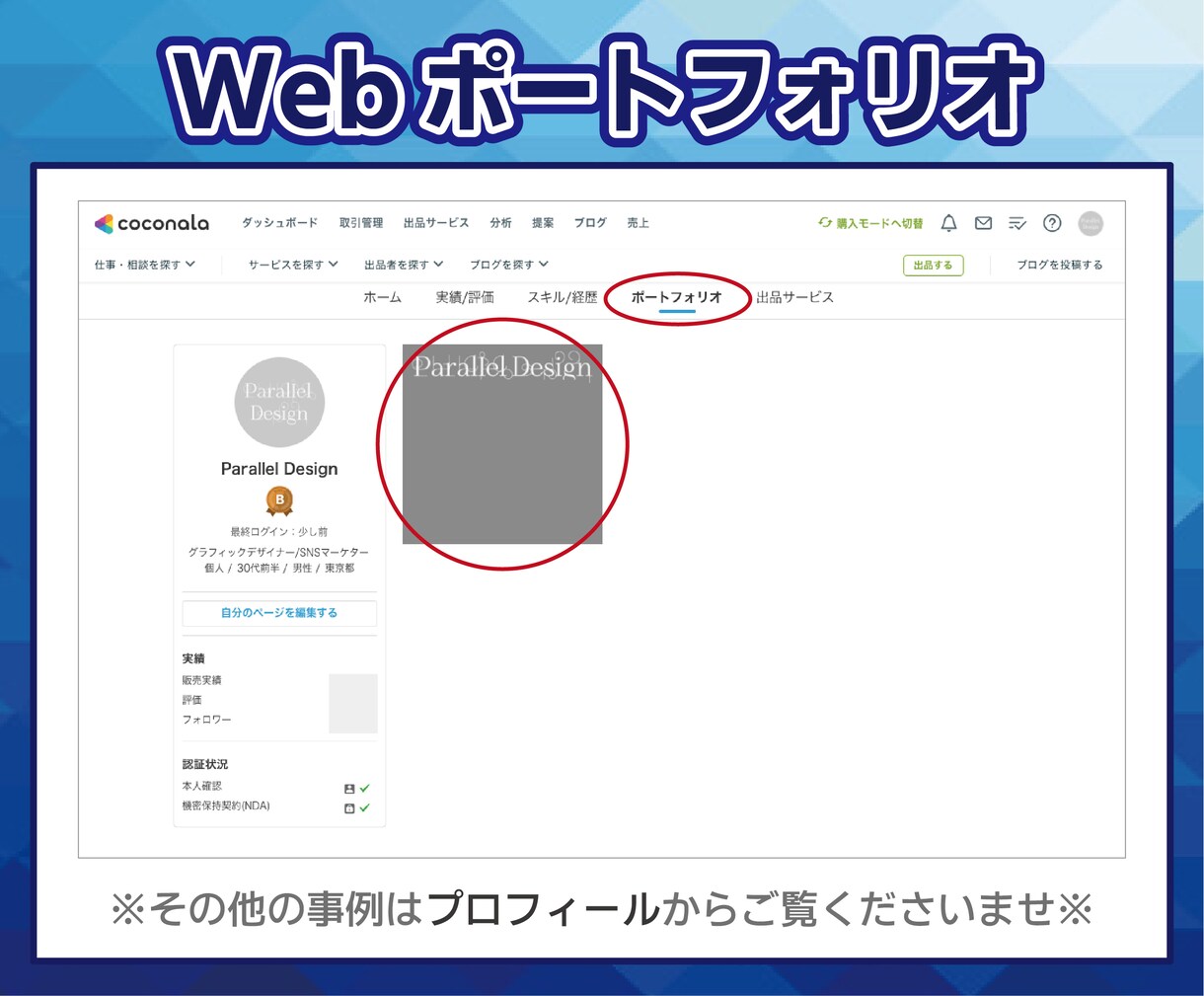Open the to-do checklist icon
The width and height of the screenshot is (1204, 996).
pyautogui.click(x=1017, y=224)
